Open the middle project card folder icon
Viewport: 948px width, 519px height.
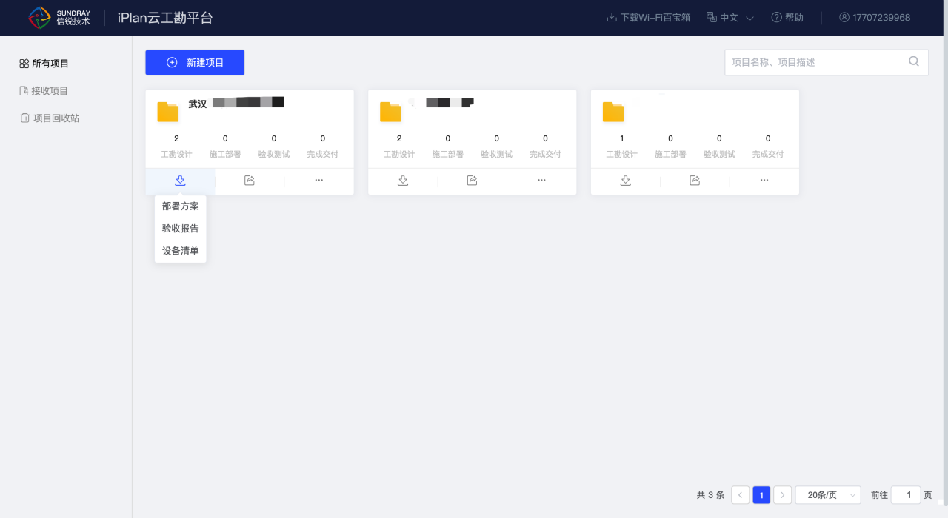[391, 112]
